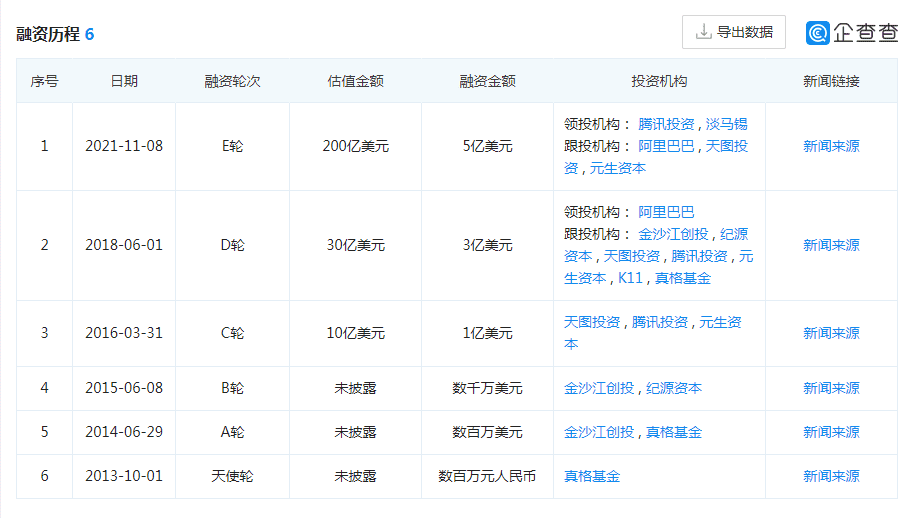The width and height of the screenshot is (908, 518).
Task: Open 新闻来源 link for 2013-10-01
Action: (x=831, y=476)
